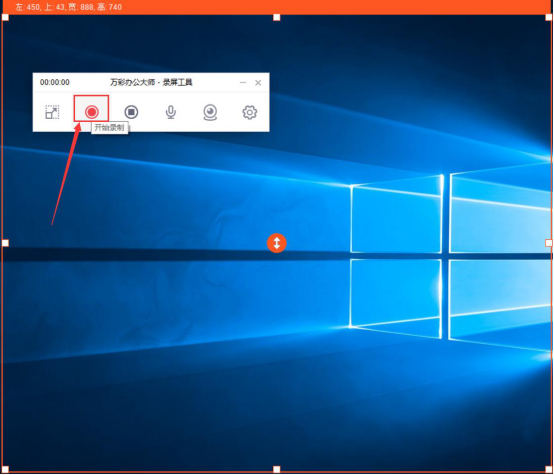
Task: Minimize the 录屏工具 window
Action: click(x=243, y=83)
